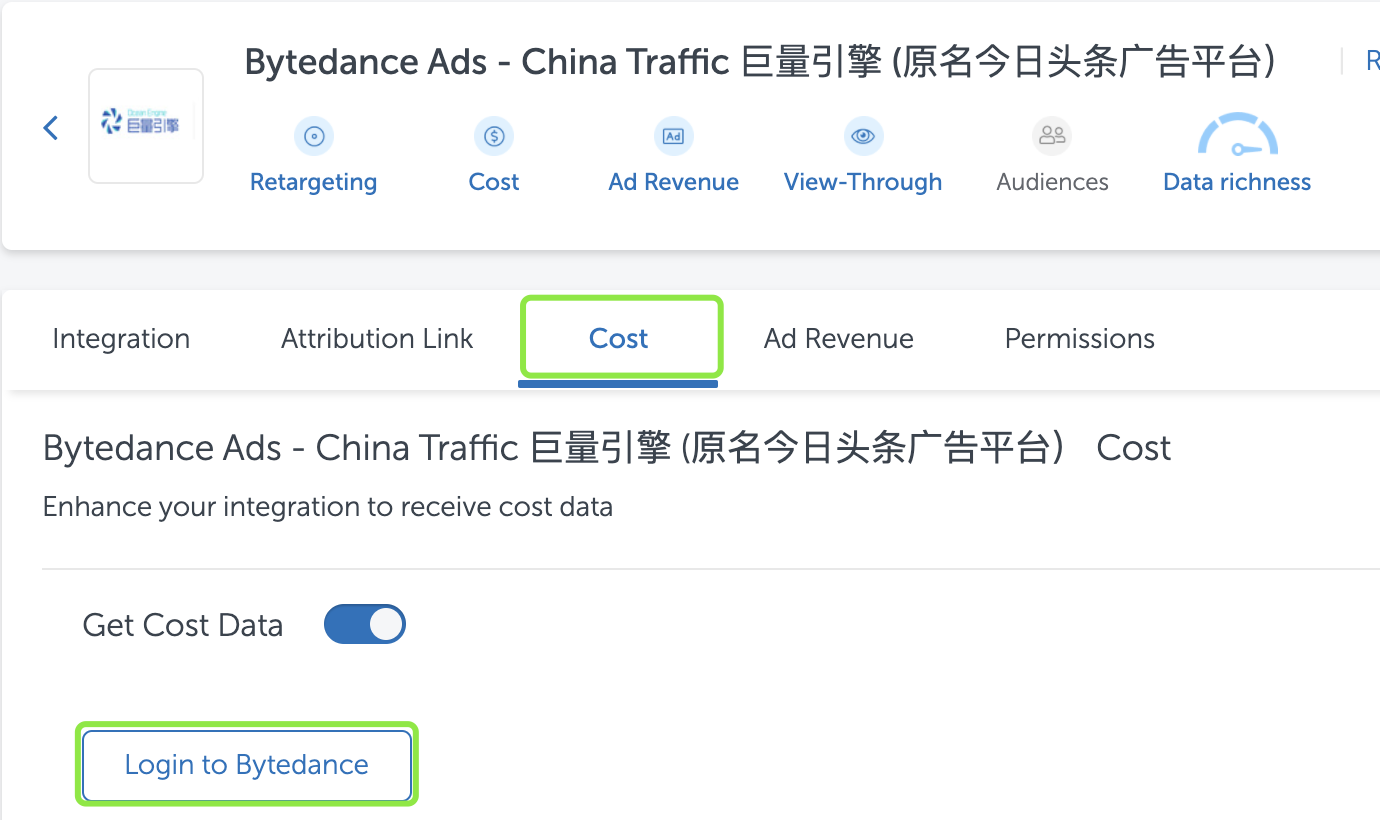Switch to the Attribution Link tab
The image size is (1380, 820).
pyautogui.click(x=377, y=339)
